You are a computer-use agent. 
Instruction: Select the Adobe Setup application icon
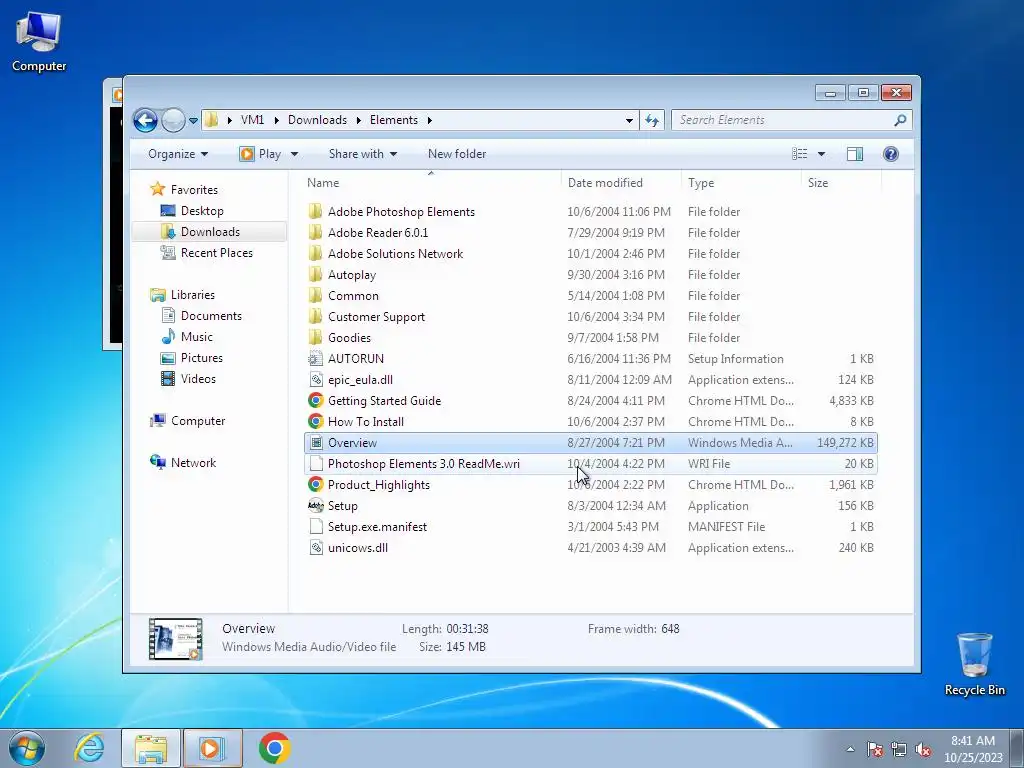tap(315, 505)
